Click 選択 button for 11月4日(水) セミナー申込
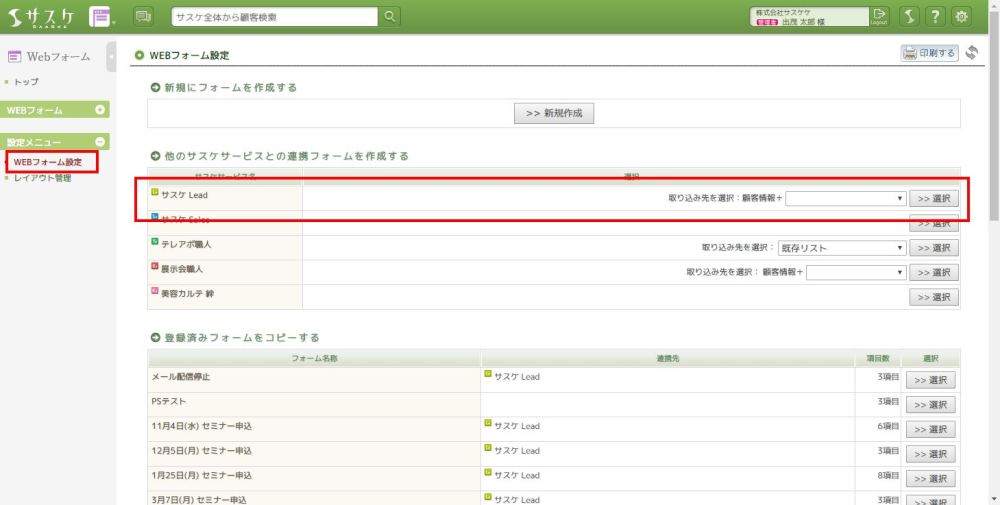The width and height of the screenshot is (1000, 505). (x=930, y=430)
